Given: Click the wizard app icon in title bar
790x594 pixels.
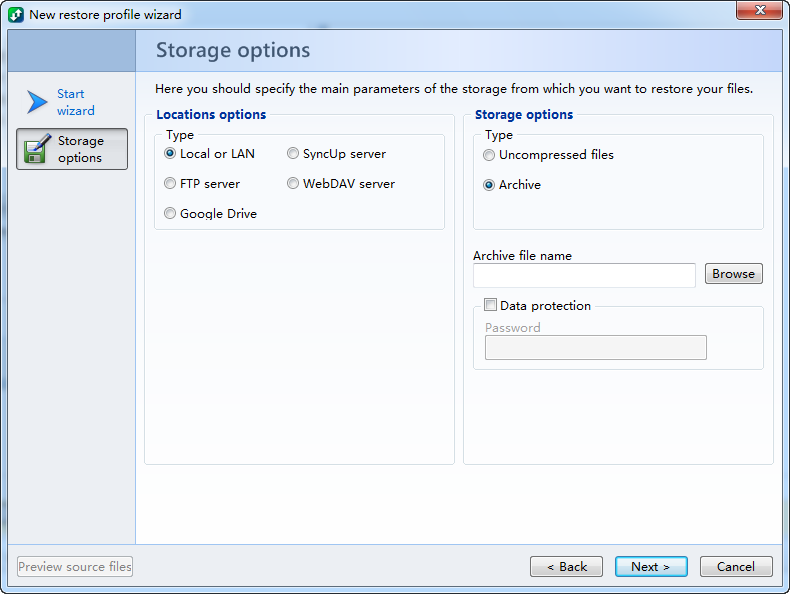Looking at the screenshot, I should pyautogui.click(x=16, y=15).
